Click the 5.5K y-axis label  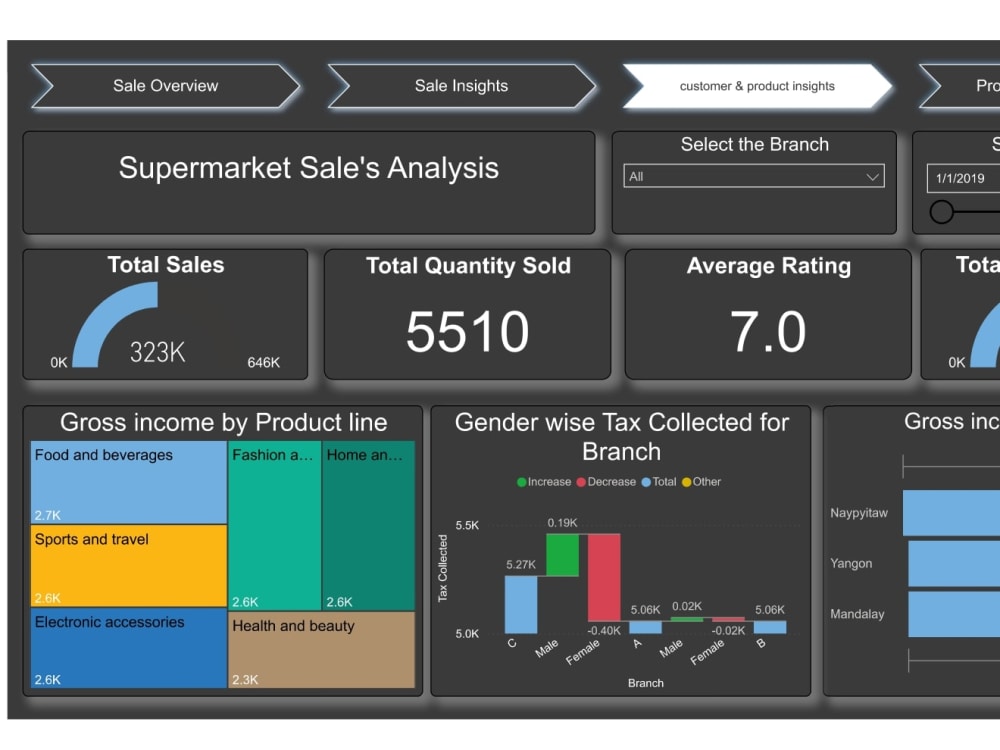pyautogui.click(x=467, y=526)
